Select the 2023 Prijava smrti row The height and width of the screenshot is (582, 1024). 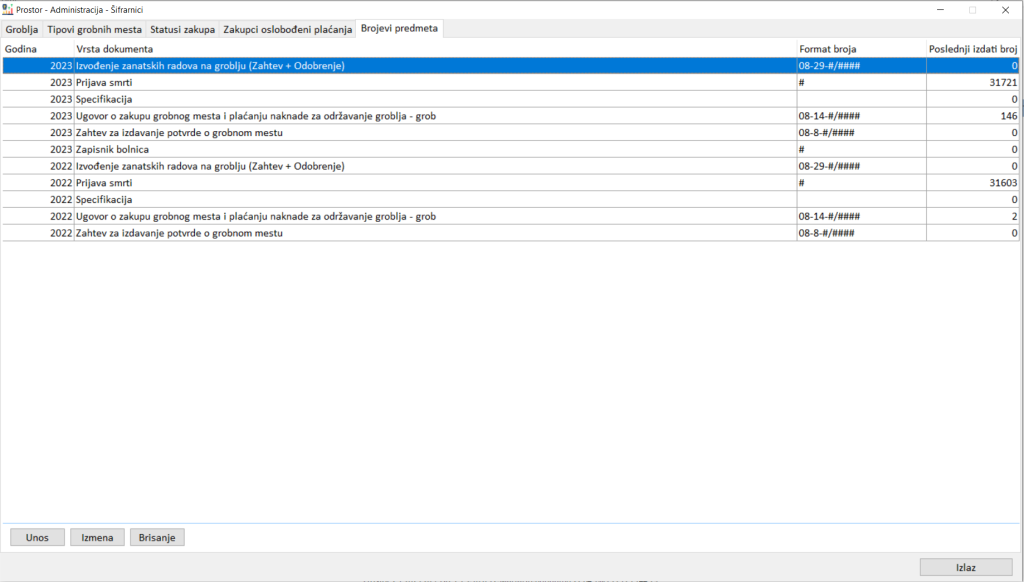click(400, 83)
